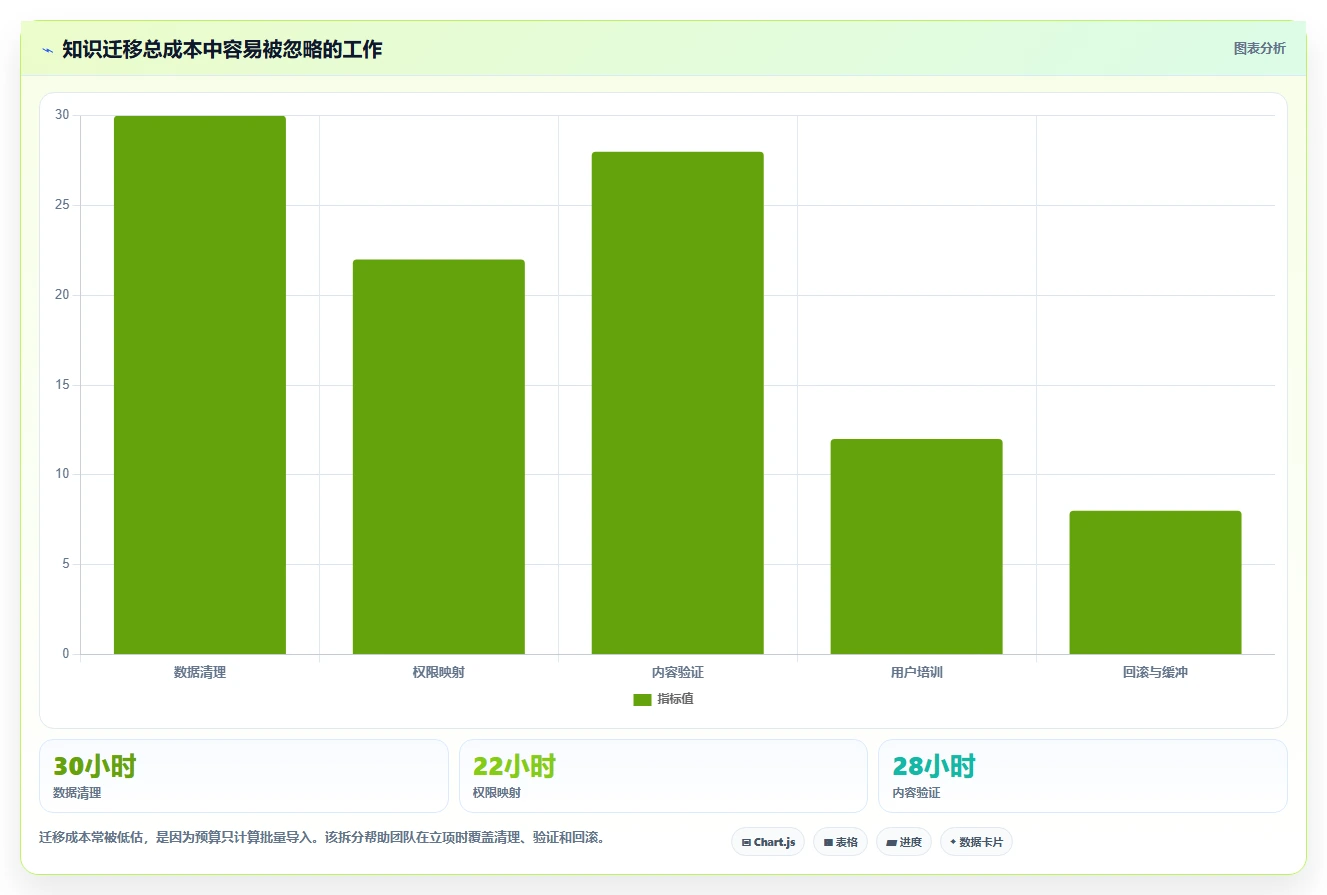Click the 回滚与缓冲 axis label
Viewport: 1327px width, 895px height.
1155,673
